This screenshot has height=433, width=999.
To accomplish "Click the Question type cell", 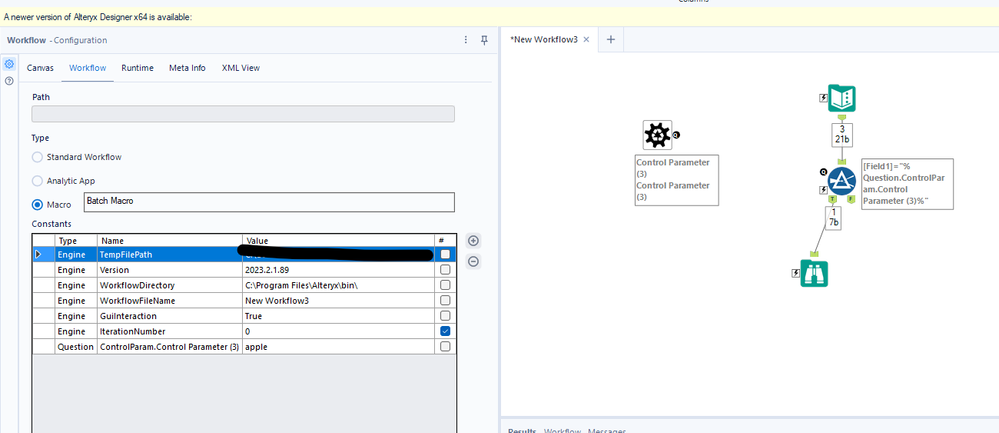I will pyautogui.click(x=76, y=346).
